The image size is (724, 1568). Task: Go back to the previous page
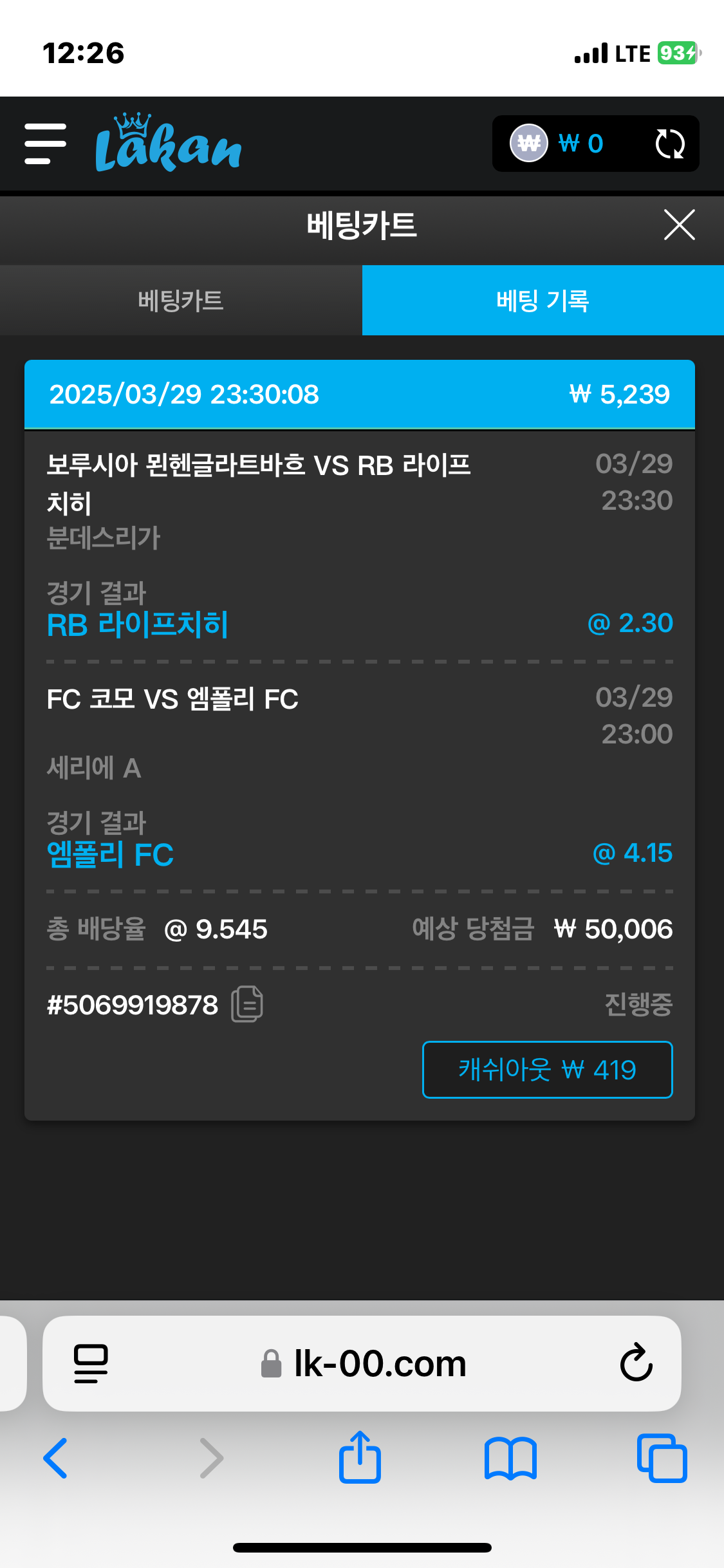point(56,1458)
